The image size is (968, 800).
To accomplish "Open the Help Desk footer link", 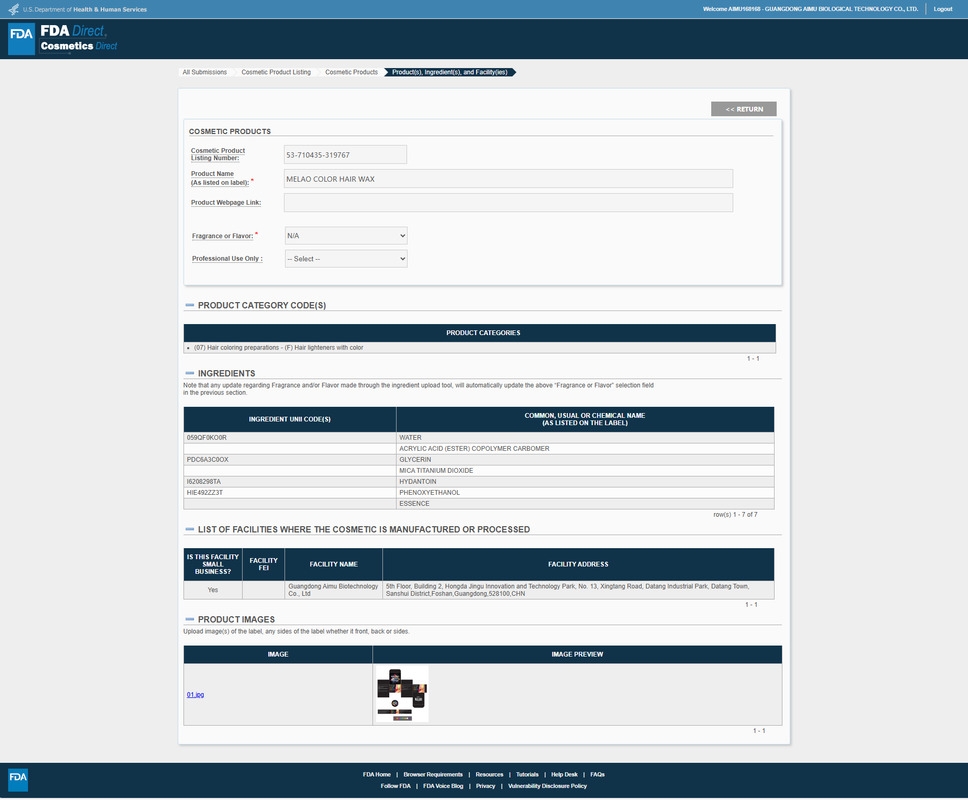I will [564, 774].
